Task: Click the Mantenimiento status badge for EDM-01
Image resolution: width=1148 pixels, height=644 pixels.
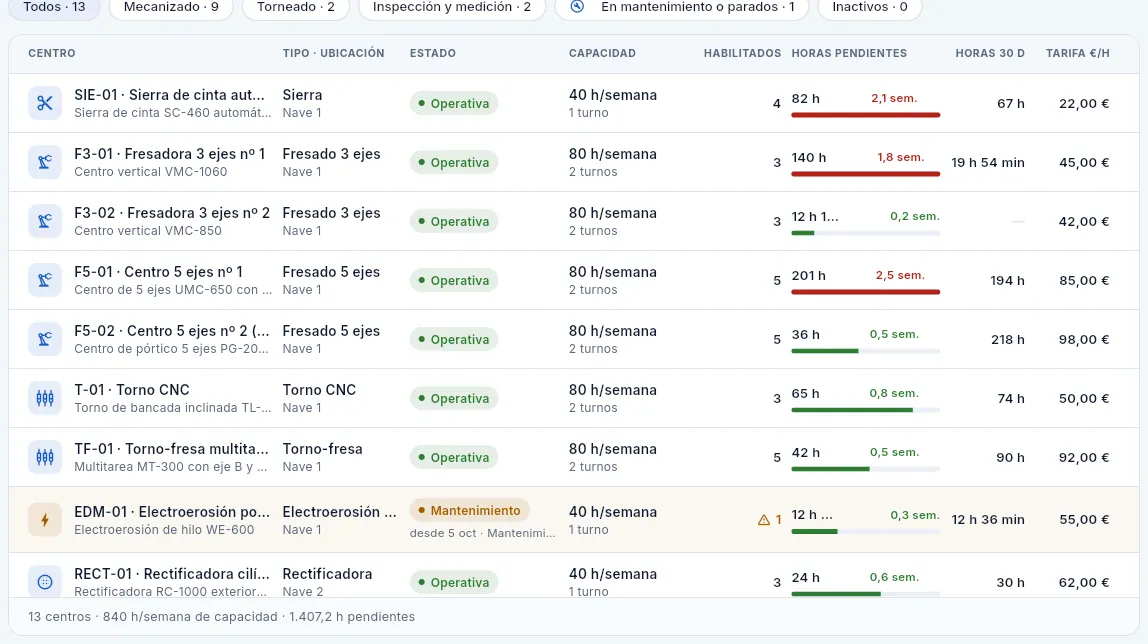Action: coord(469,511)
